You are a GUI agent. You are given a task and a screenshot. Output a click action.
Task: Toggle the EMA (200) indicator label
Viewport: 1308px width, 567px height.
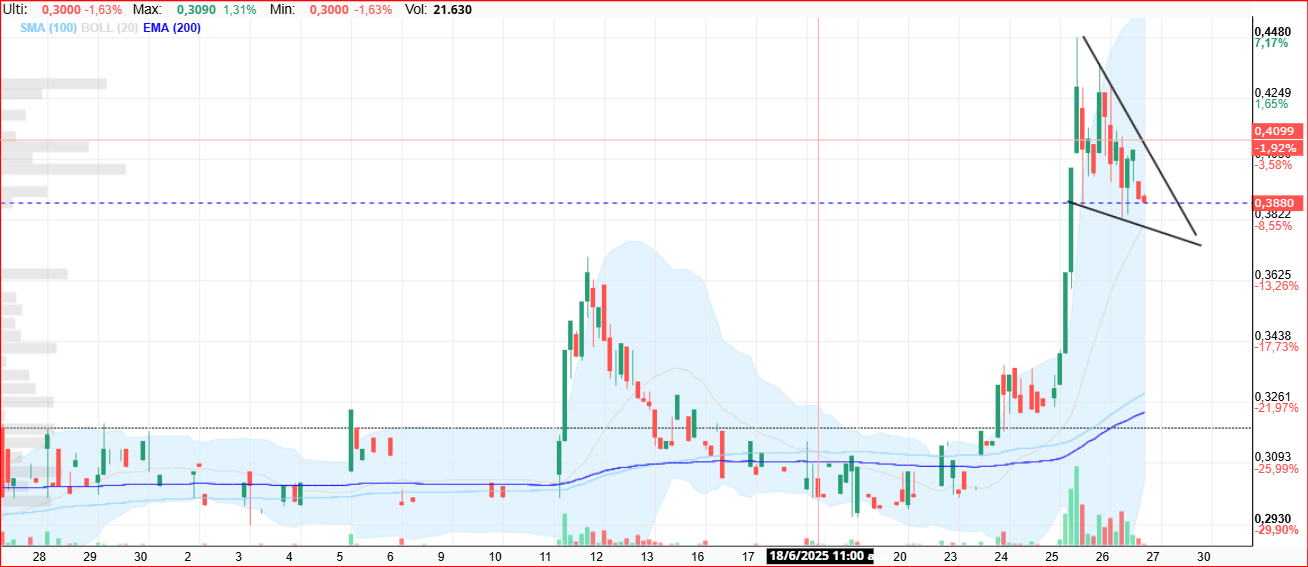[171, 28]
